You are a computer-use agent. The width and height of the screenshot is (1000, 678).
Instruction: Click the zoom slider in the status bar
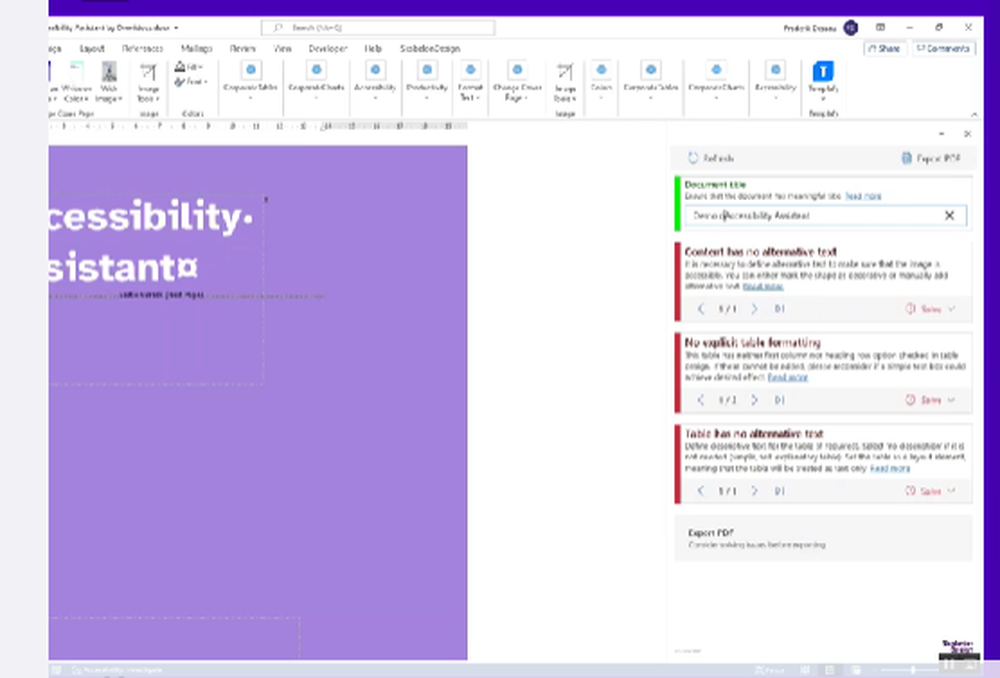[x=913, y=670]
